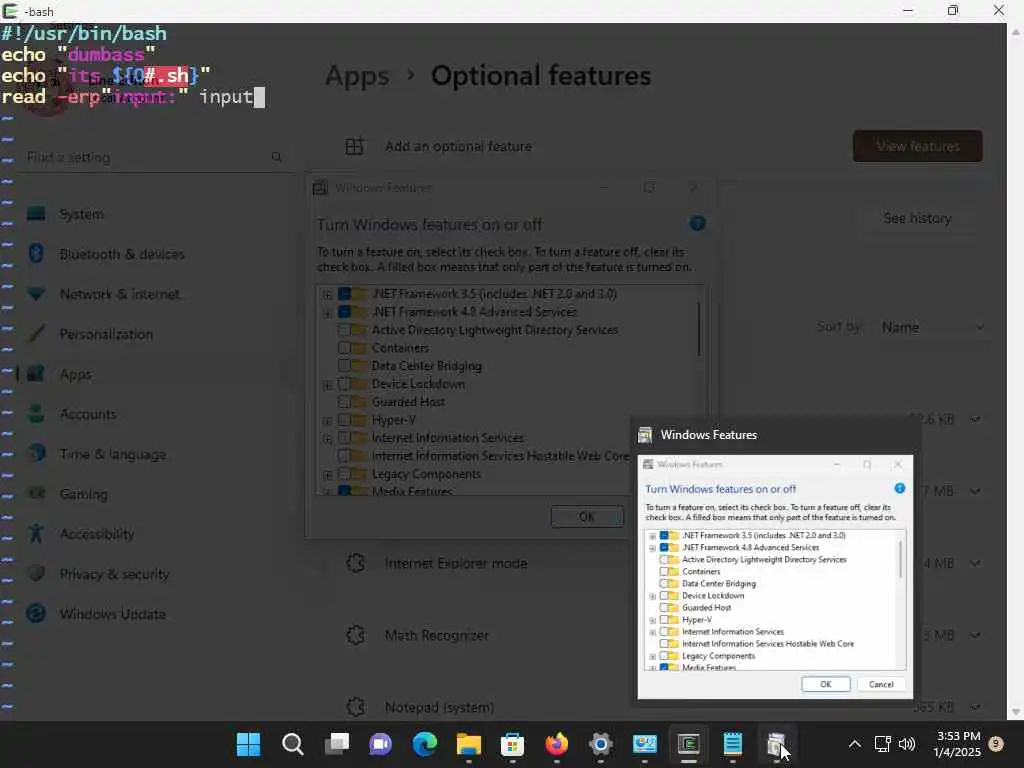This screenshot has height=768, width=1024.
Task: Open the Sort by Name dropdown
Action: click(931, 327)
